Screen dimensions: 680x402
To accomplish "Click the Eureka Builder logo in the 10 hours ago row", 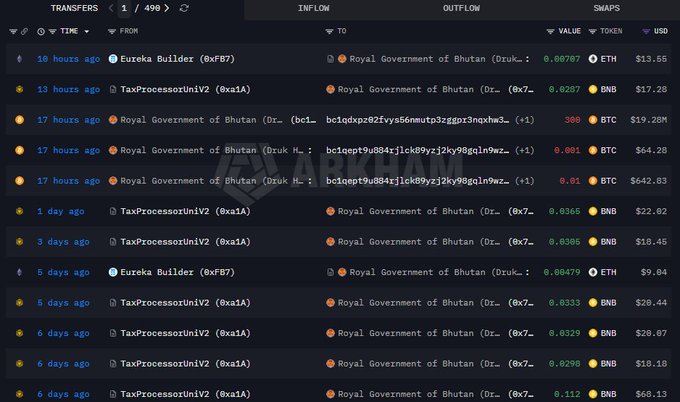I will [x=113, y=59].
